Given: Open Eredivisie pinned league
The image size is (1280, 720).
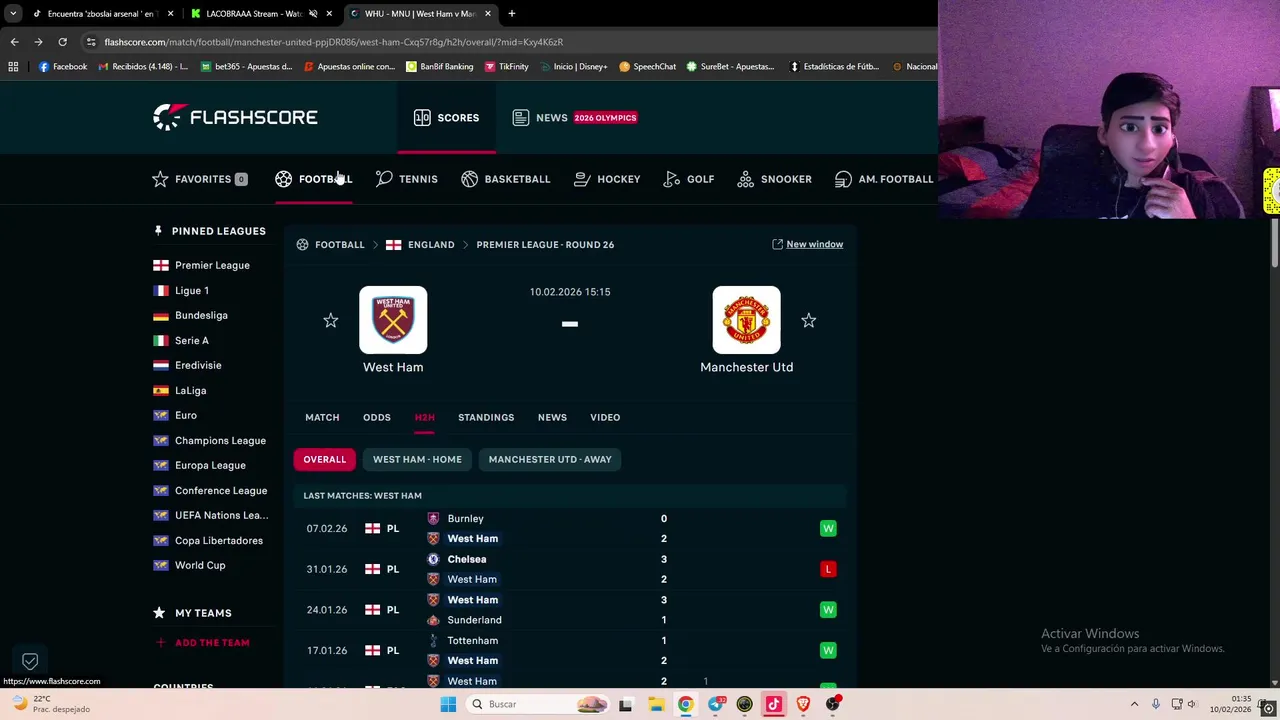Looking at the screenshot, I should click(x=198, y=365).
